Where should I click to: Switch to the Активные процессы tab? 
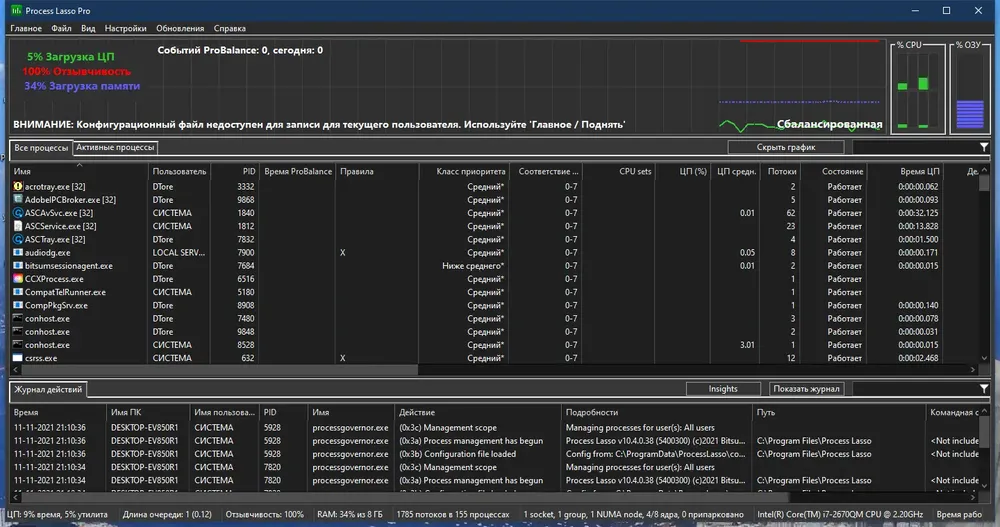(x=115, y=147)
